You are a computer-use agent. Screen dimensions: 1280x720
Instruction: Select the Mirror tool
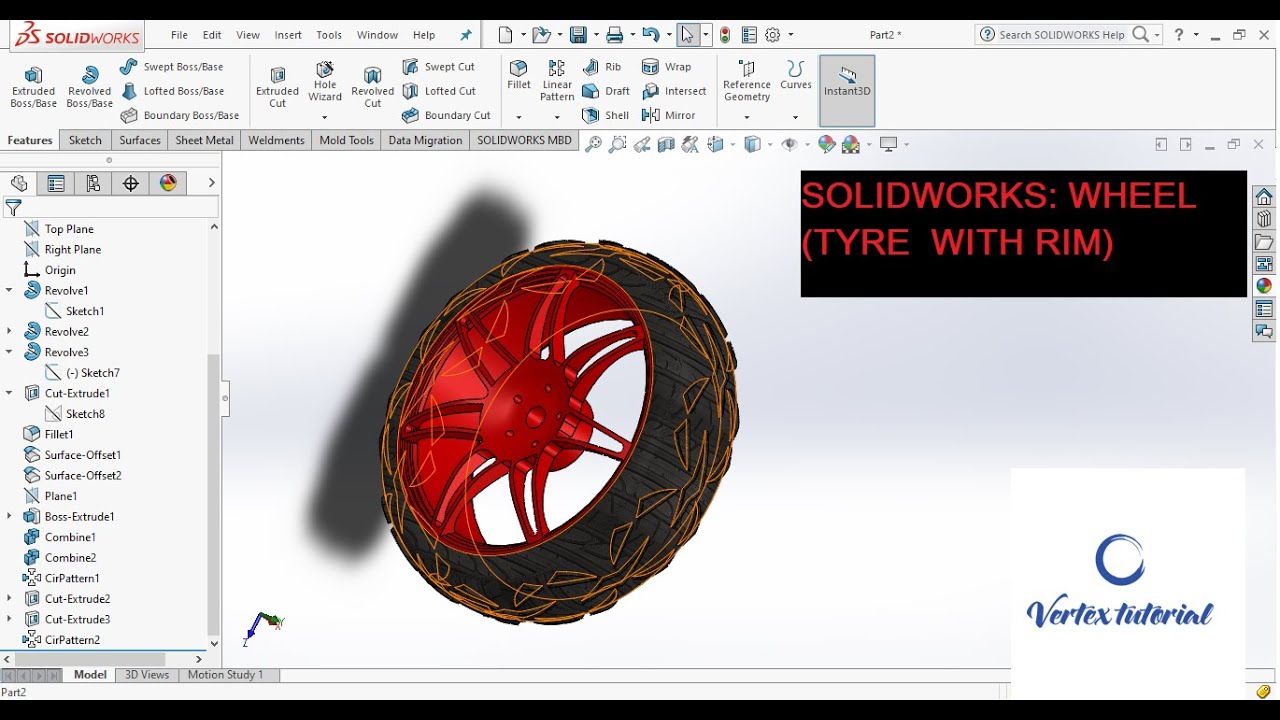[x=668, y=115]
